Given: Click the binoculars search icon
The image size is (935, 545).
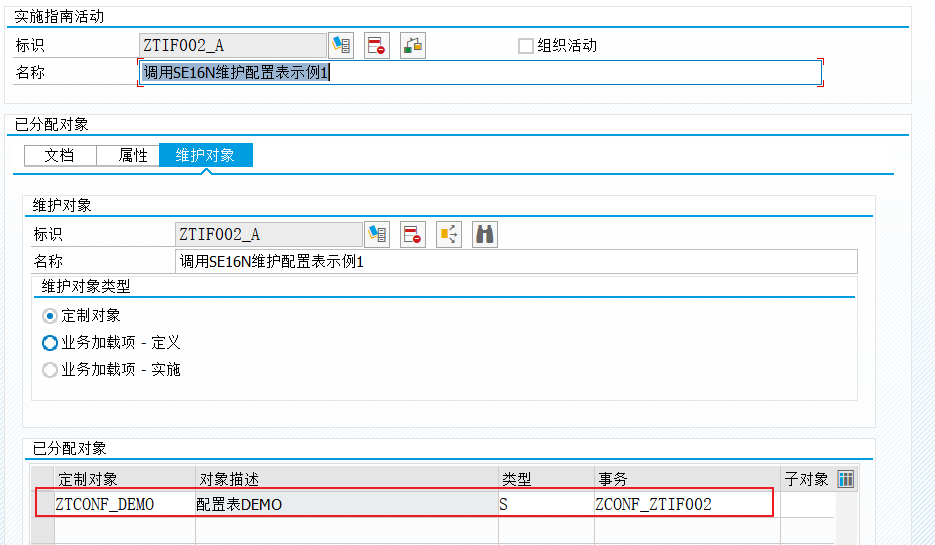Looking at the screenshot, I should (485, 234).
